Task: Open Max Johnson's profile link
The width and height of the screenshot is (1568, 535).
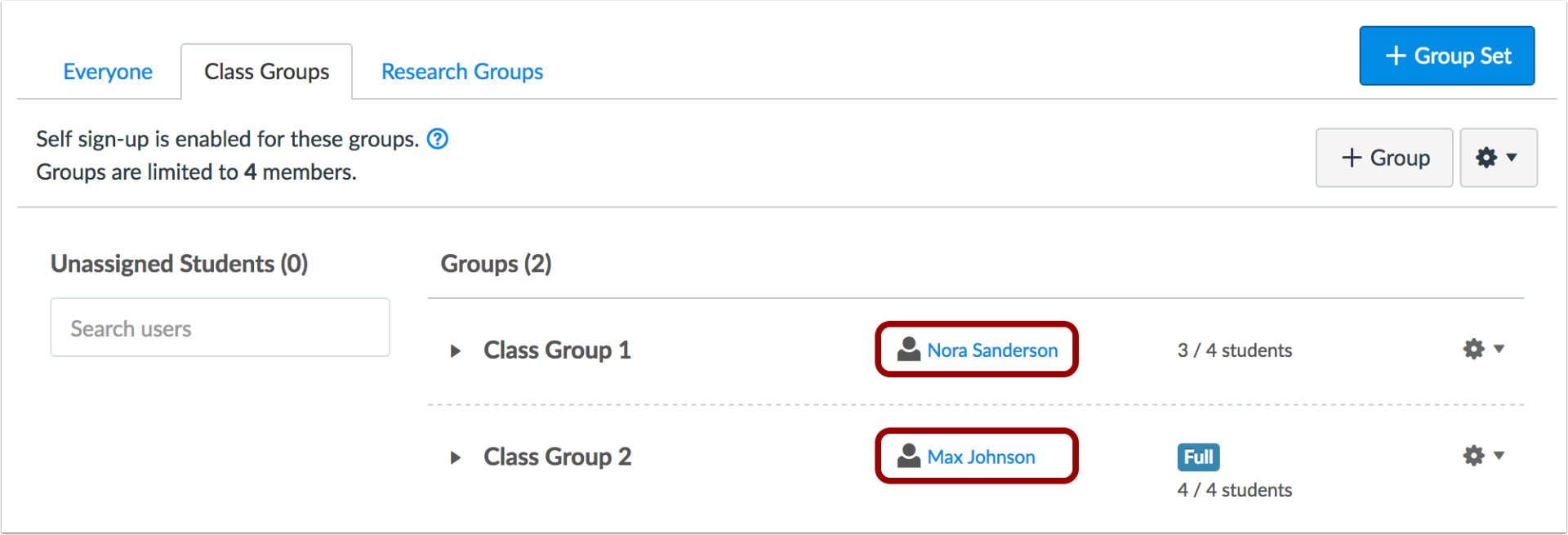Action: (981, 457)
